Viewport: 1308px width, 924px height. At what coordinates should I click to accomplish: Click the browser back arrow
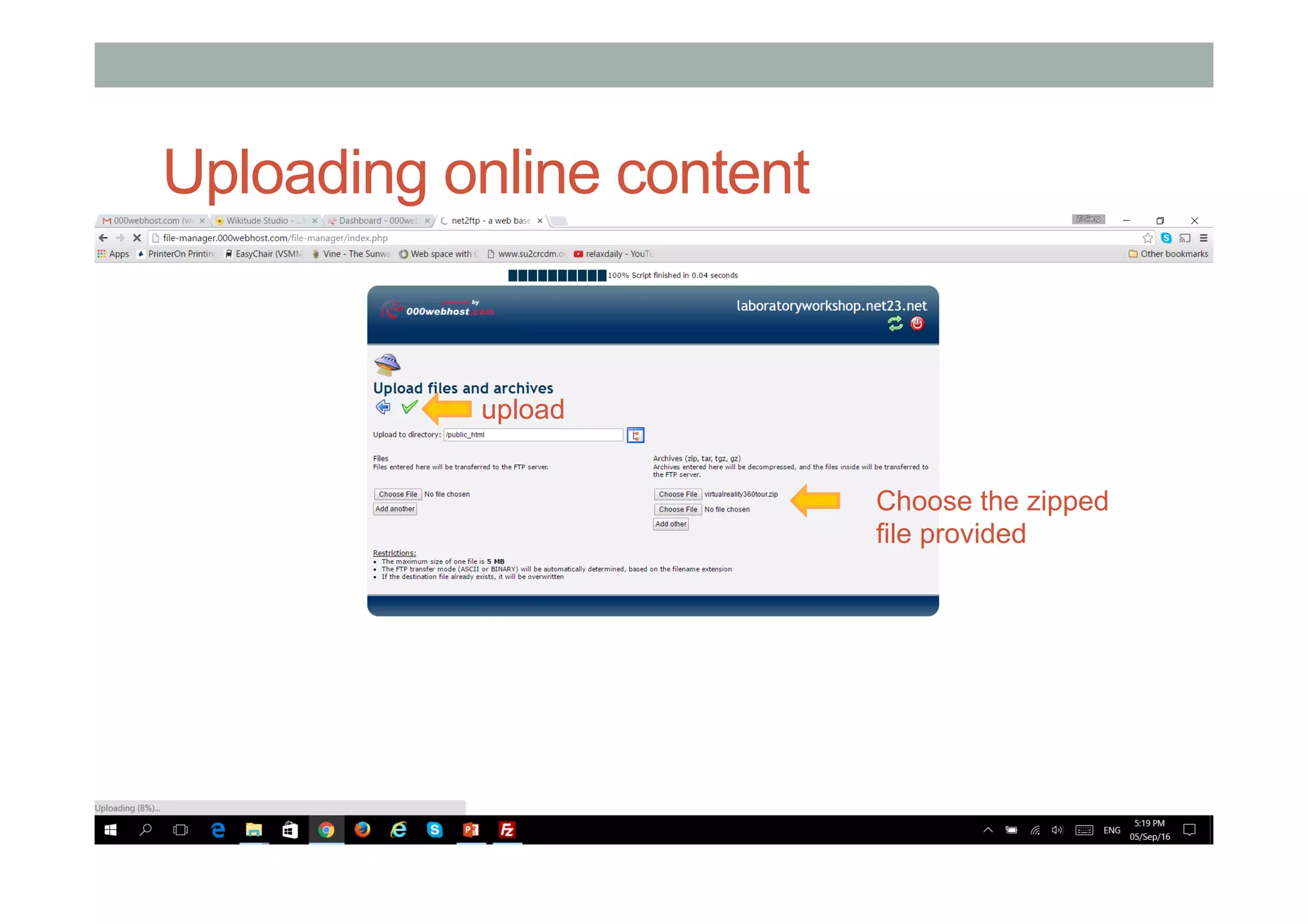pos(103,238)
